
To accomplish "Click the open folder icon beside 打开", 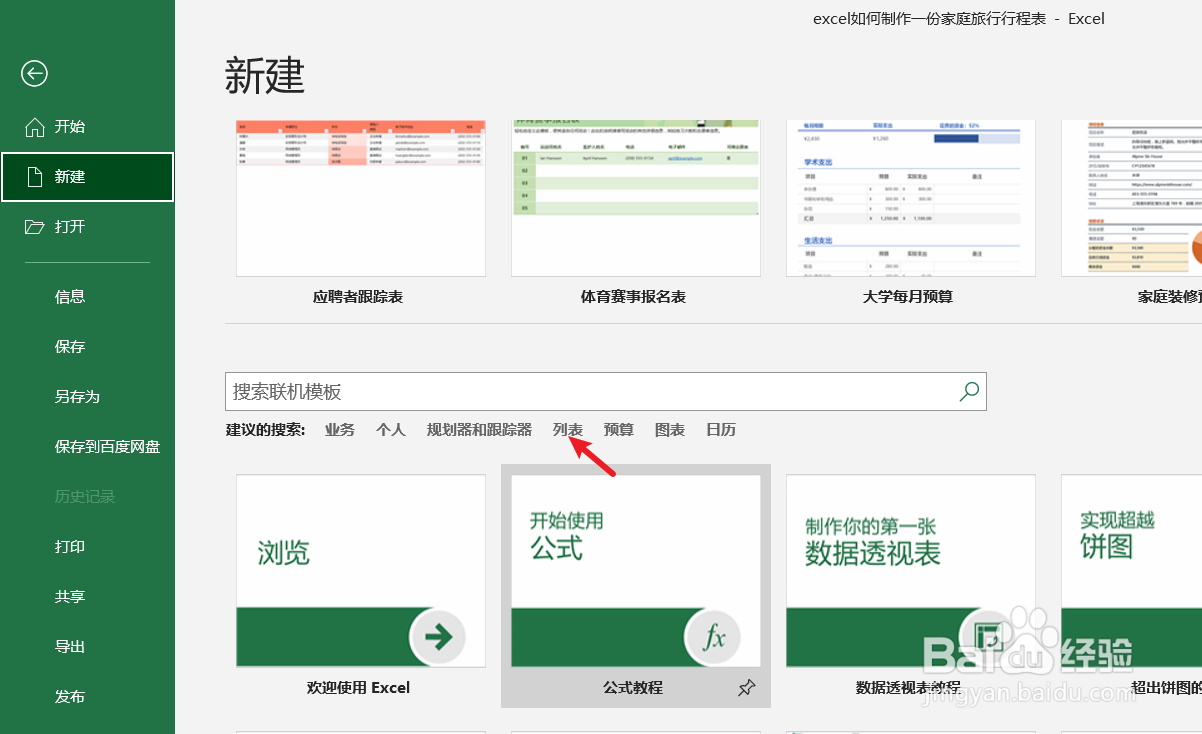I will click(35, 227).
